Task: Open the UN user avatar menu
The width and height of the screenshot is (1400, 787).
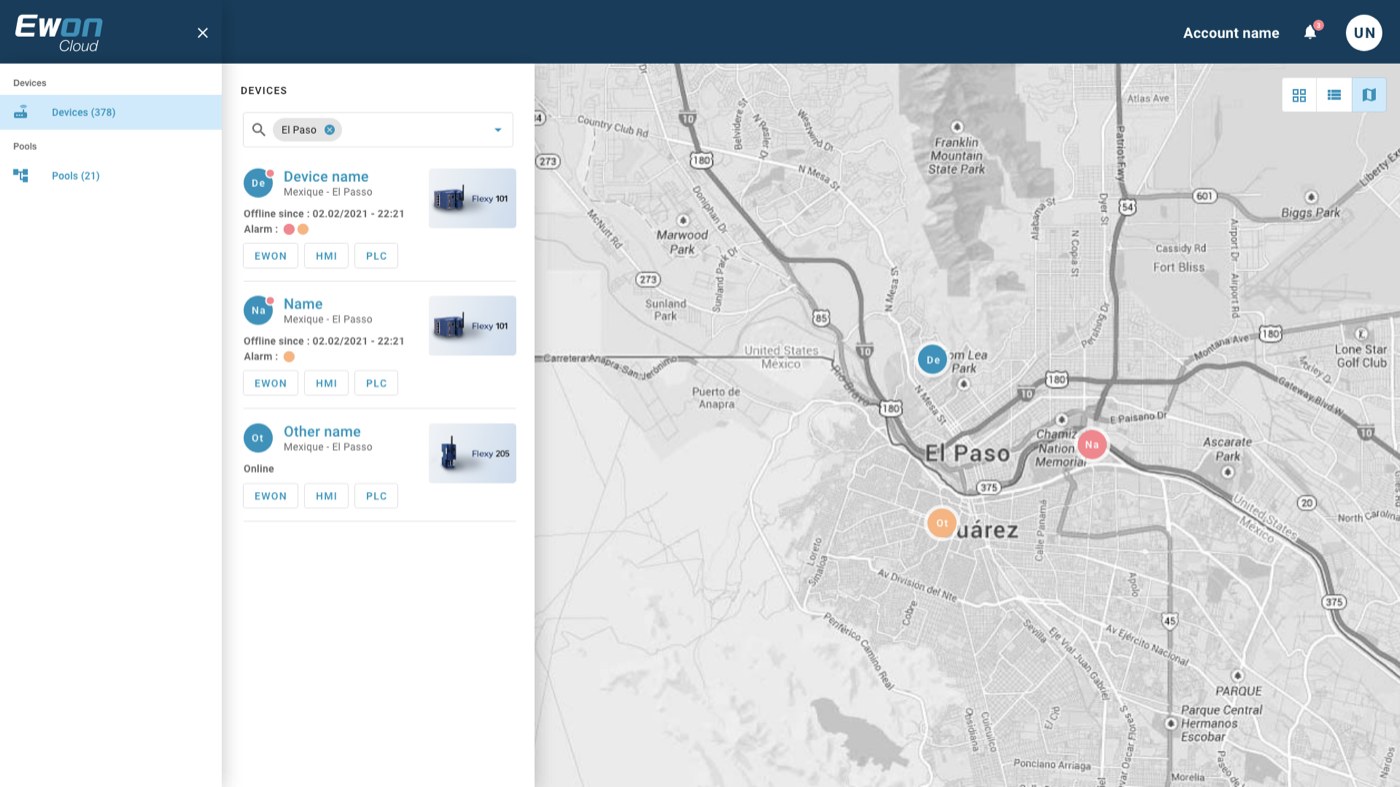Action: coord(1364,33)
